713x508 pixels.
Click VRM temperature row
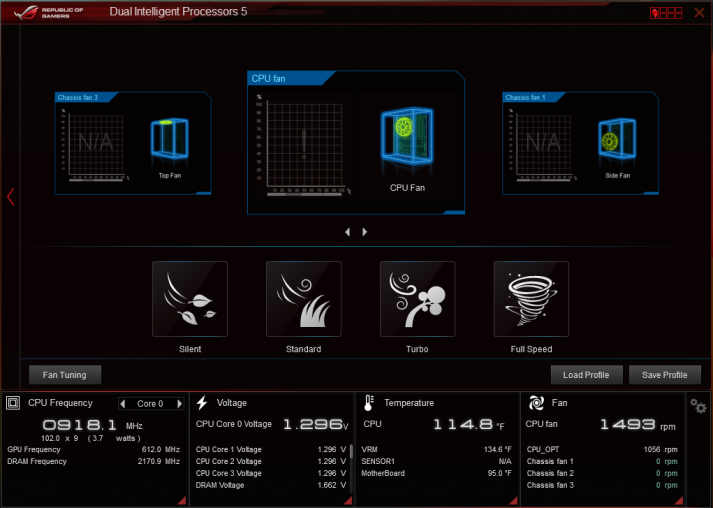click(437, 449)
